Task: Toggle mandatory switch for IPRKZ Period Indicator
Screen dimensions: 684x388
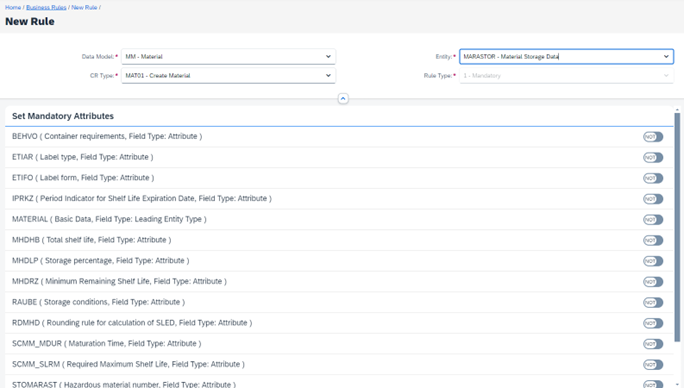Action: click(653, 199)
